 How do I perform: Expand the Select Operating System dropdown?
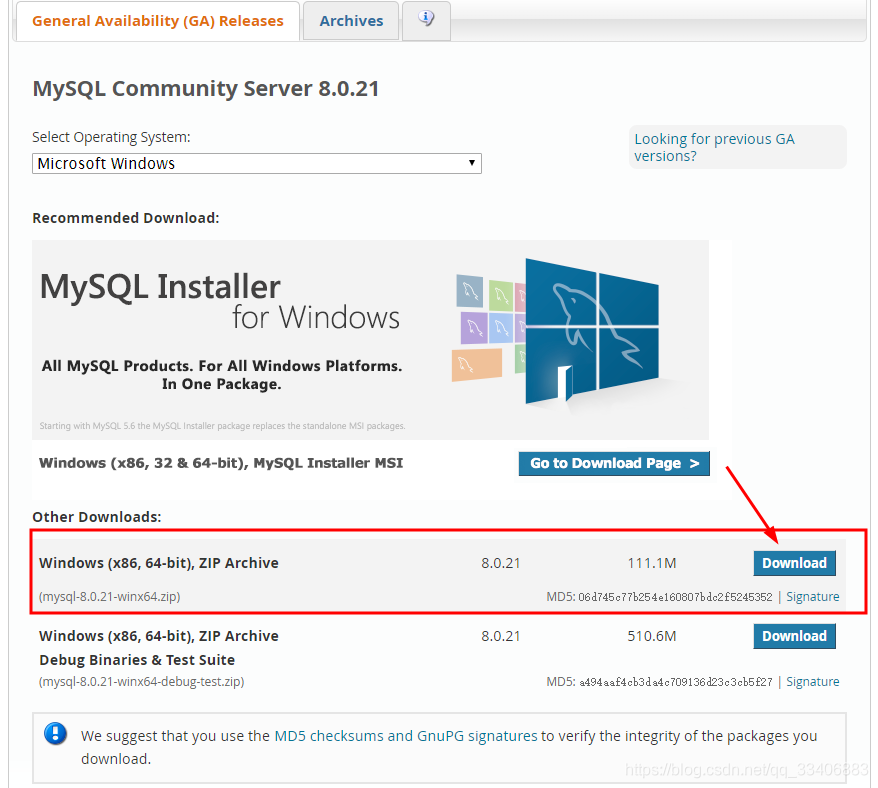click(x=256, y=164)
